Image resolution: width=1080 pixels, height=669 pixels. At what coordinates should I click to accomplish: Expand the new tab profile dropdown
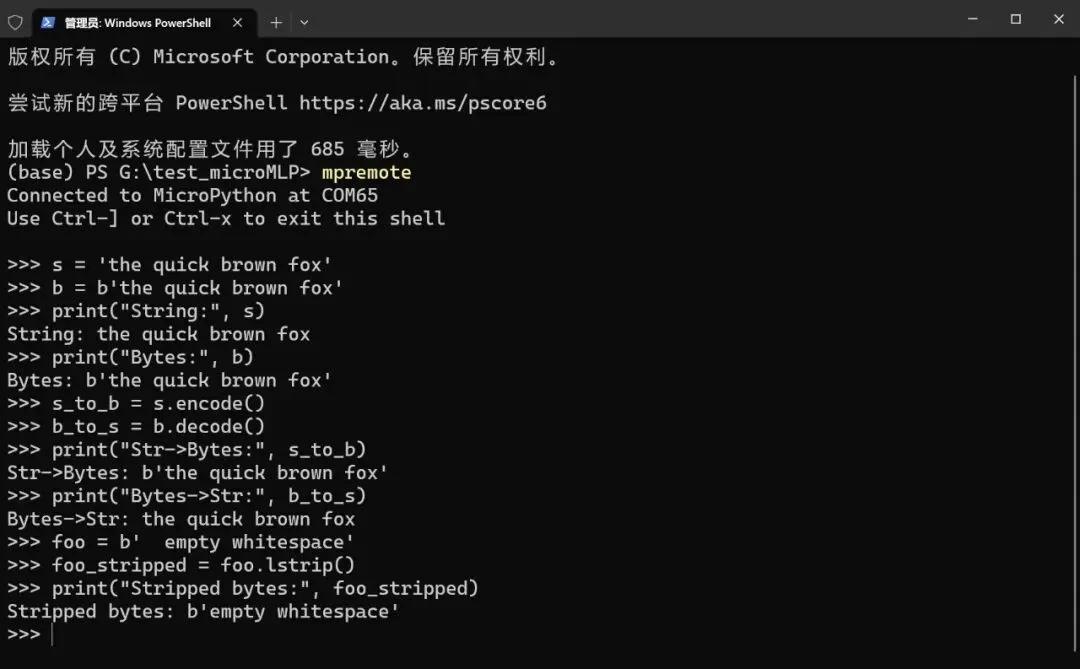304,23
